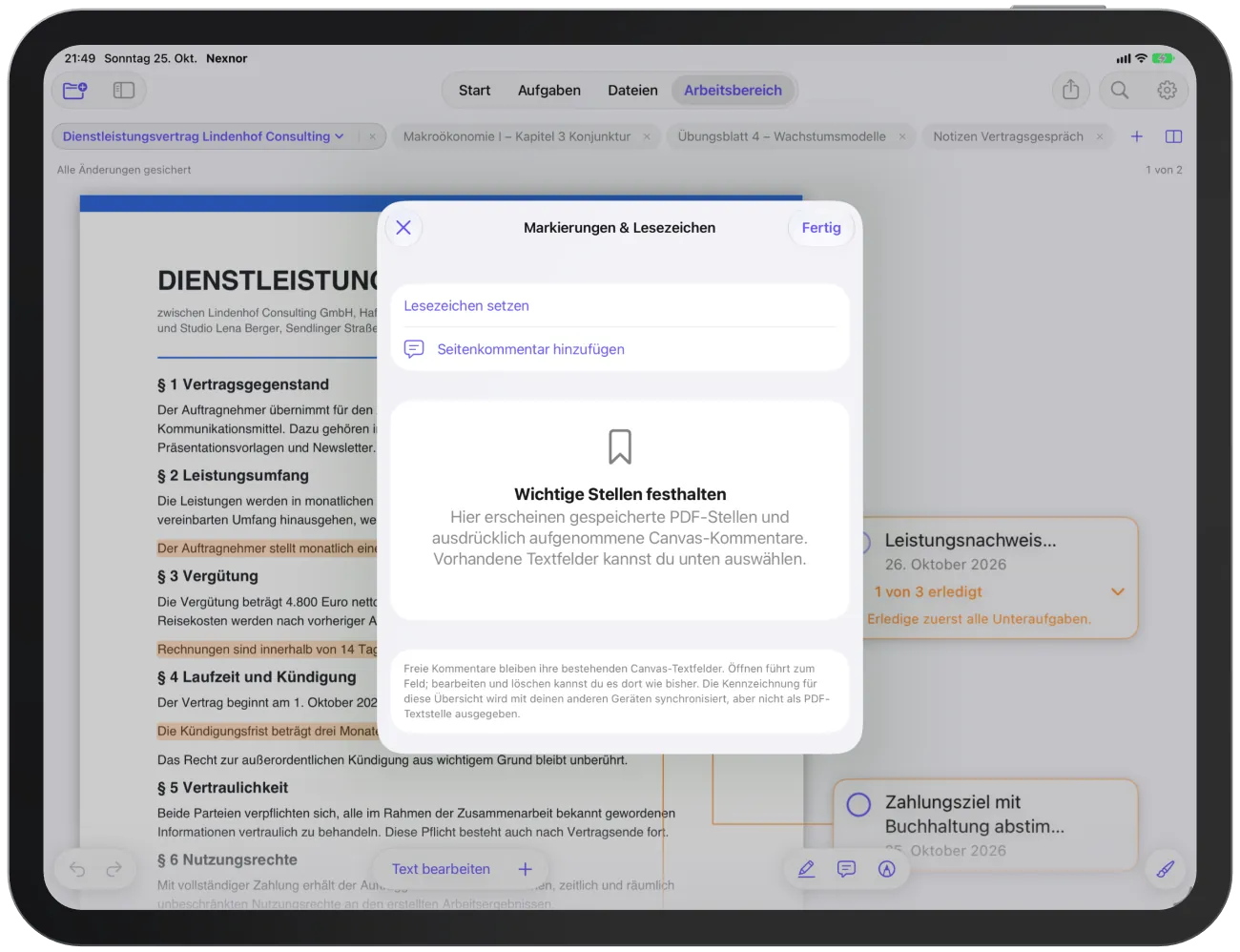Viewport: 1240px width, 952px height.
Task: Click the undo arrow icon
Action: (x=77, y=869)
